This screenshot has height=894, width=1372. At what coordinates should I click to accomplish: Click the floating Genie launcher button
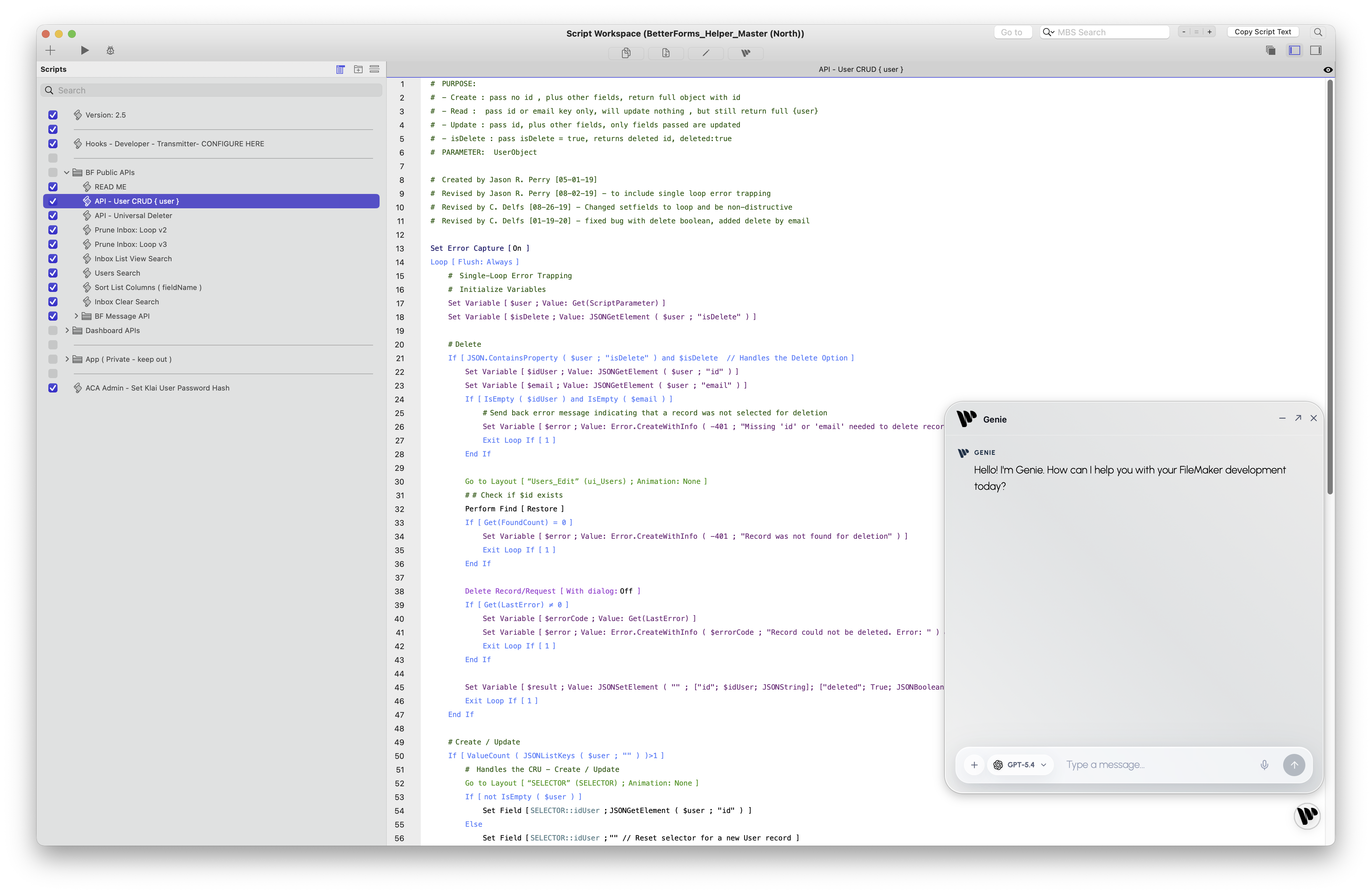(1307, 817)
